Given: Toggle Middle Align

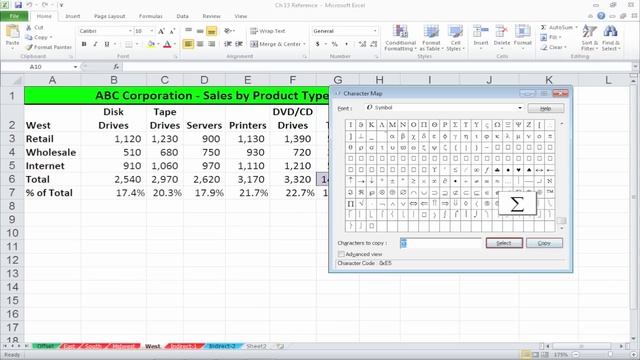Looking at the screenshot, I should click(200, 31).
